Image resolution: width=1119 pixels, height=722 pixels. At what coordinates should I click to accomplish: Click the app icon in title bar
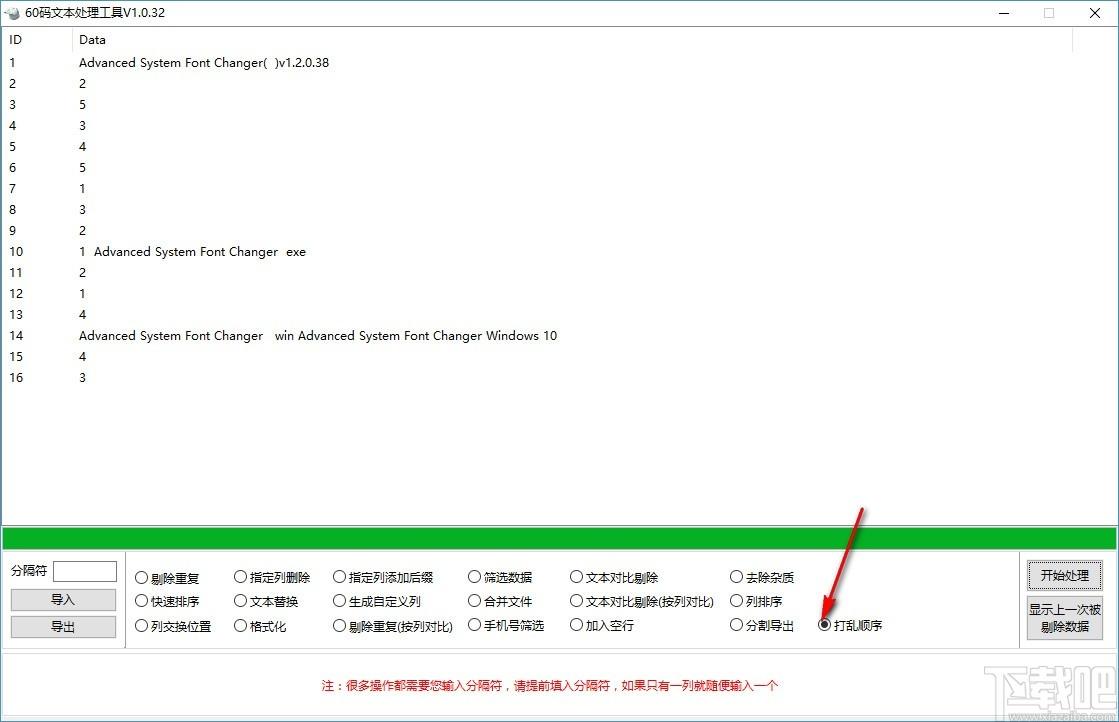[x=13, y=13]
